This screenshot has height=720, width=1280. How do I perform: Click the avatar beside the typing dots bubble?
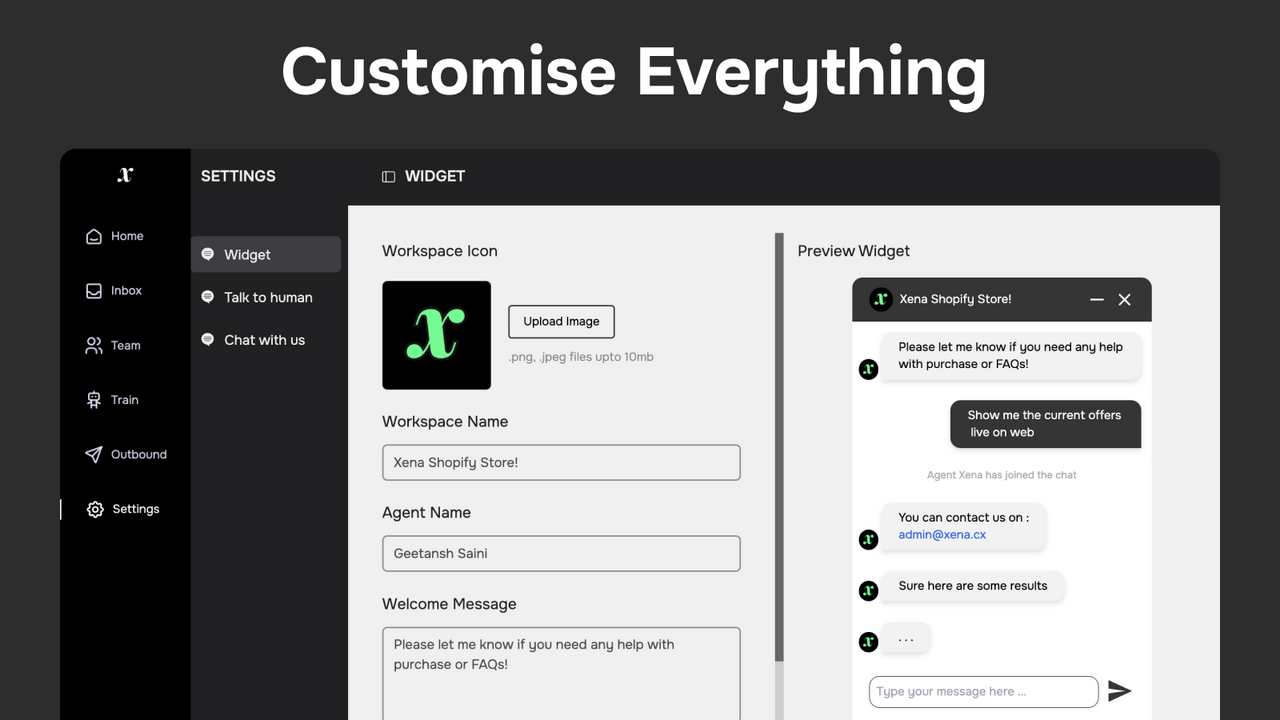coord(869,642)
